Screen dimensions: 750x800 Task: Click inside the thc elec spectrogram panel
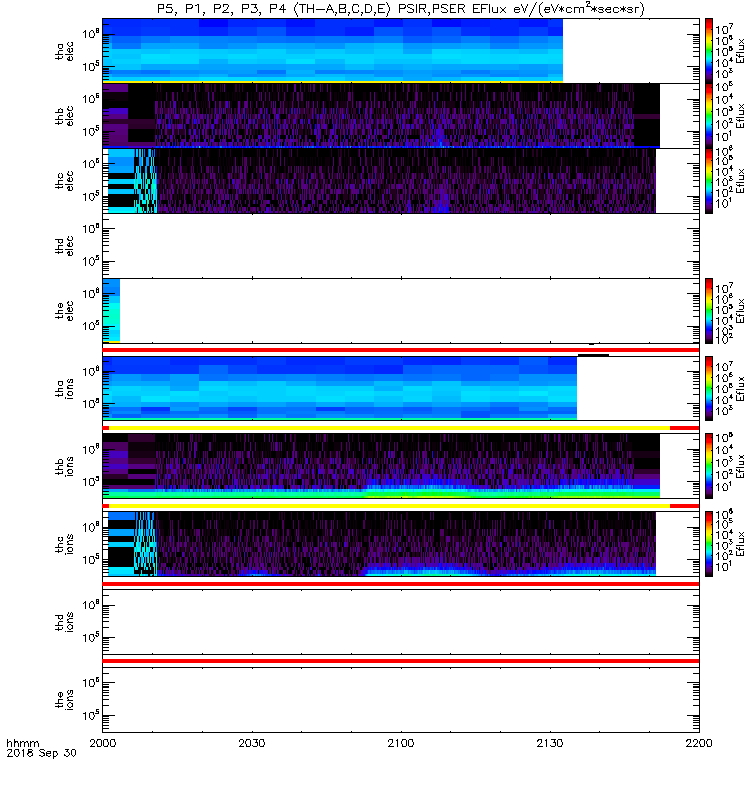382,181
